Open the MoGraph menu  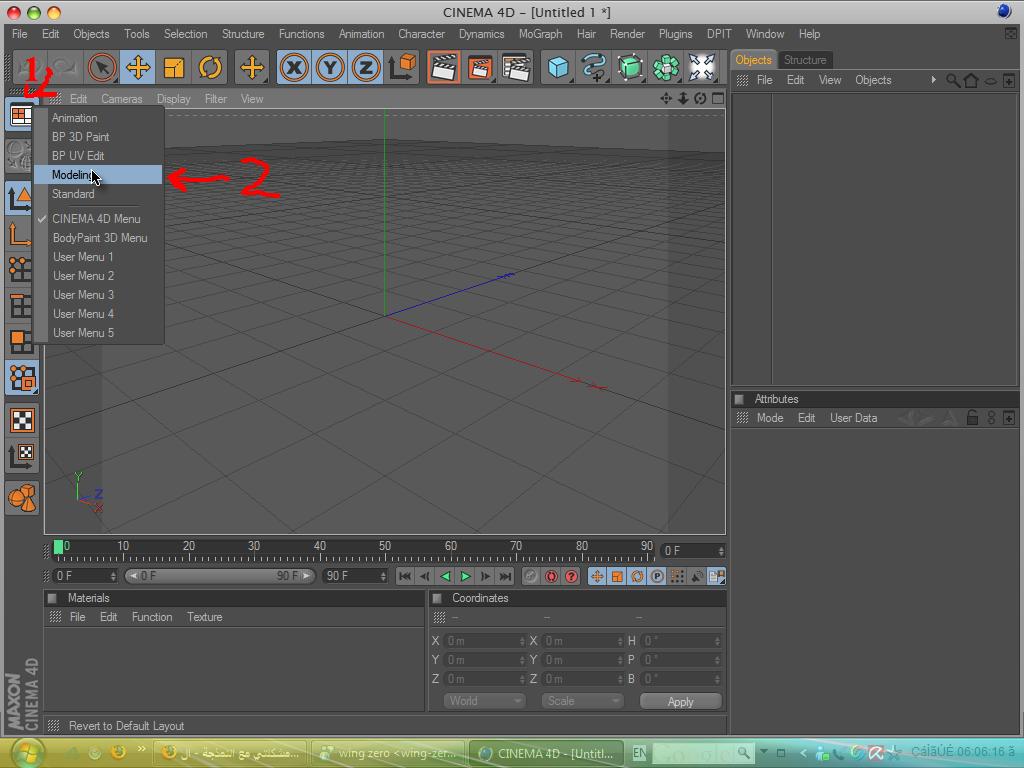point(540,34)
